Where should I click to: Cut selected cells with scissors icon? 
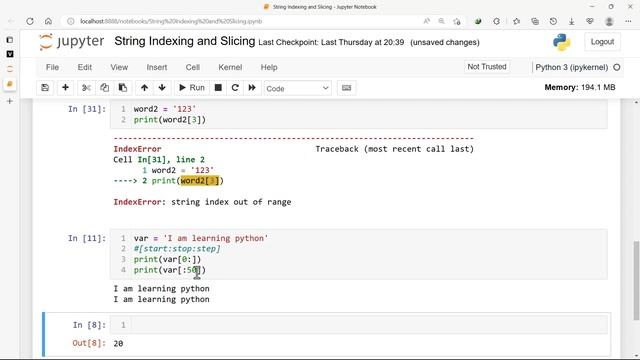click(x=86, y=88)
